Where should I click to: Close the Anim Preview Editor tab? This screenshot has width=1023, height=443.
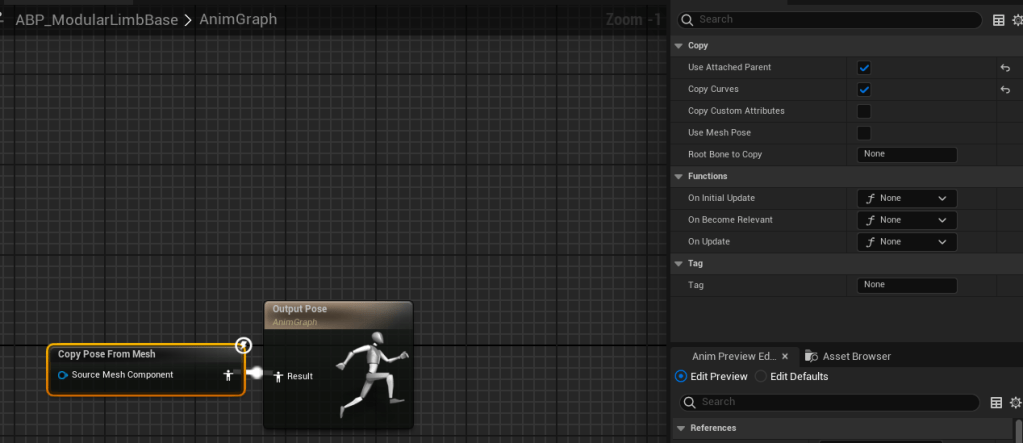click(x=784, y=356)
